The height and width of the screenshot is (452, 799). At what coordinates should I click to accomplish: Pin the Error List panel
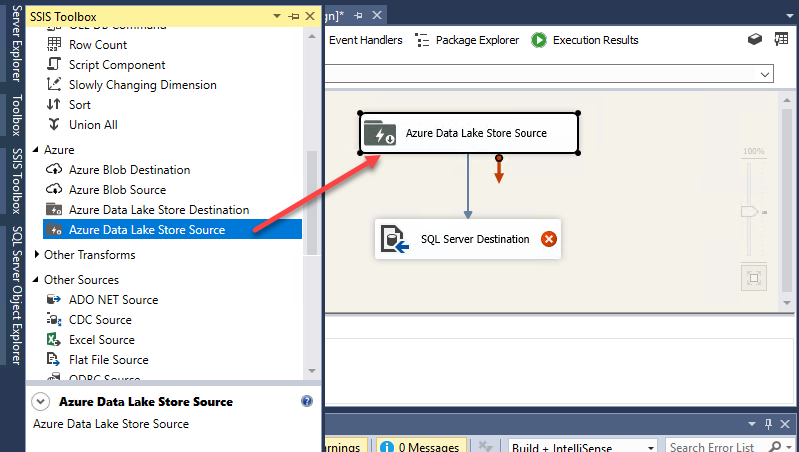768,423
